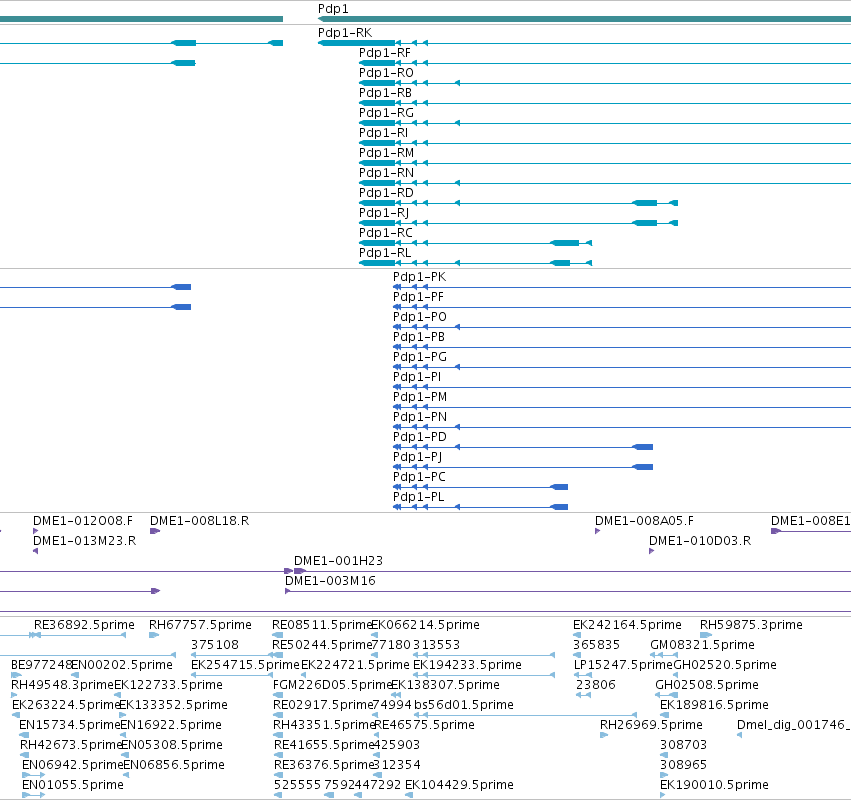This screenshot has height=800, width=851.
Task: Select transcript Pdp1-RB label
Action: coord(385,93)
